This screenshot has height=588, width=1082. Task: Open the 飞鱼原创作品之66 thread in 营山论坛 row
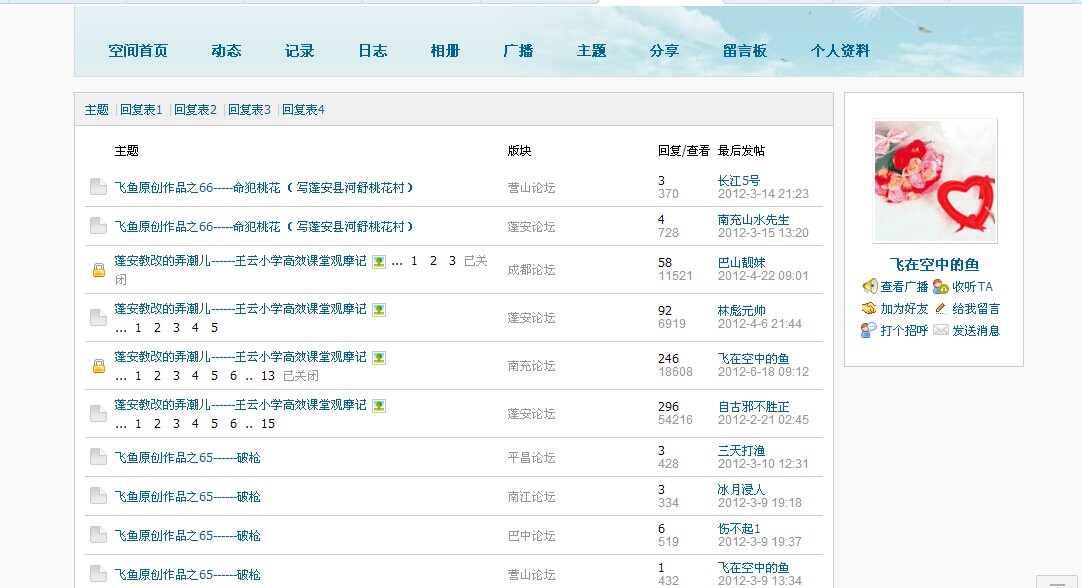tap(264, 188)
